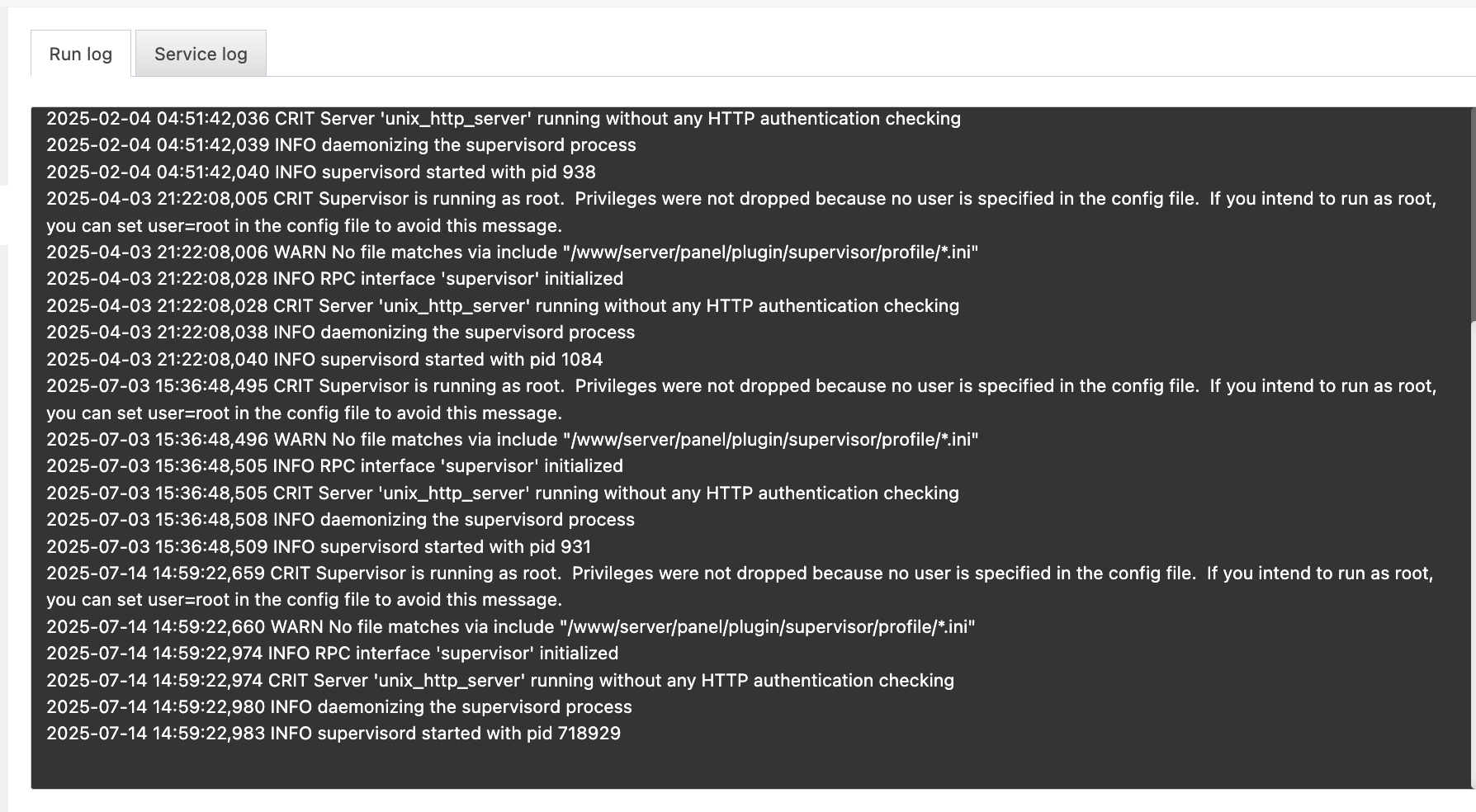Click the log panel's vertical scrollbar thumb
Image resolution: width=1476 pixels, height=812 pixels.
coord(1473,215)
